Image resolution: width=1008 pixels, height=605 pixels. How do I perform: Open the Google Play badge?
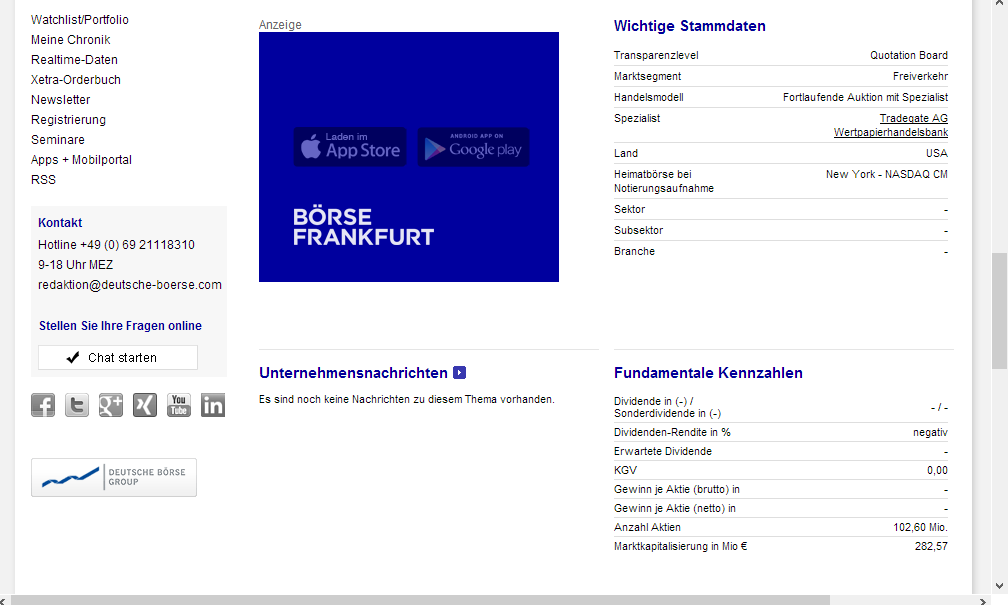pyautogui.click(x=473, y=146)
